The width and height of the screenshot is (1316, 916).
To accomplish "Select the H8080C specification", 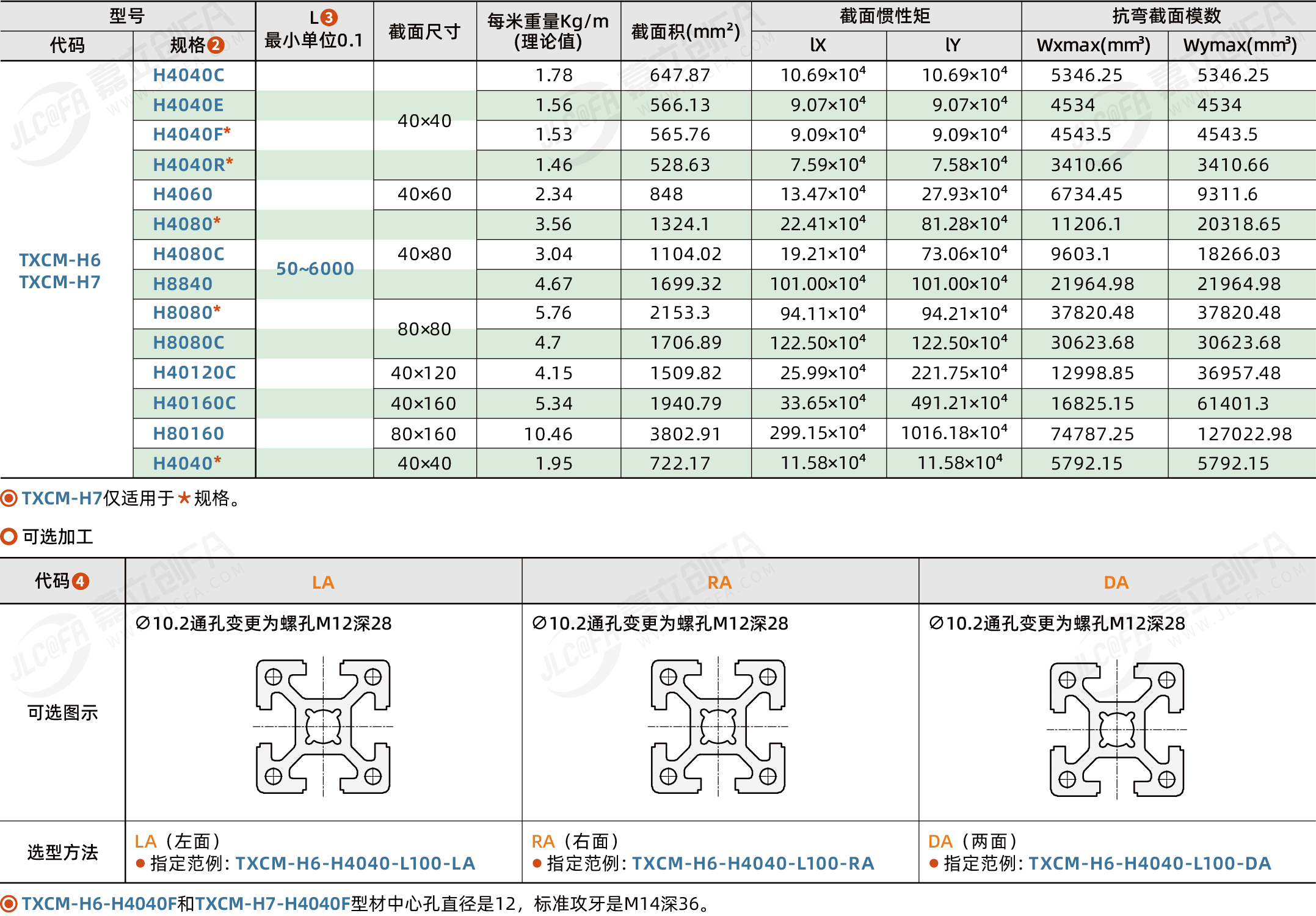I will (x=189, y=343).
